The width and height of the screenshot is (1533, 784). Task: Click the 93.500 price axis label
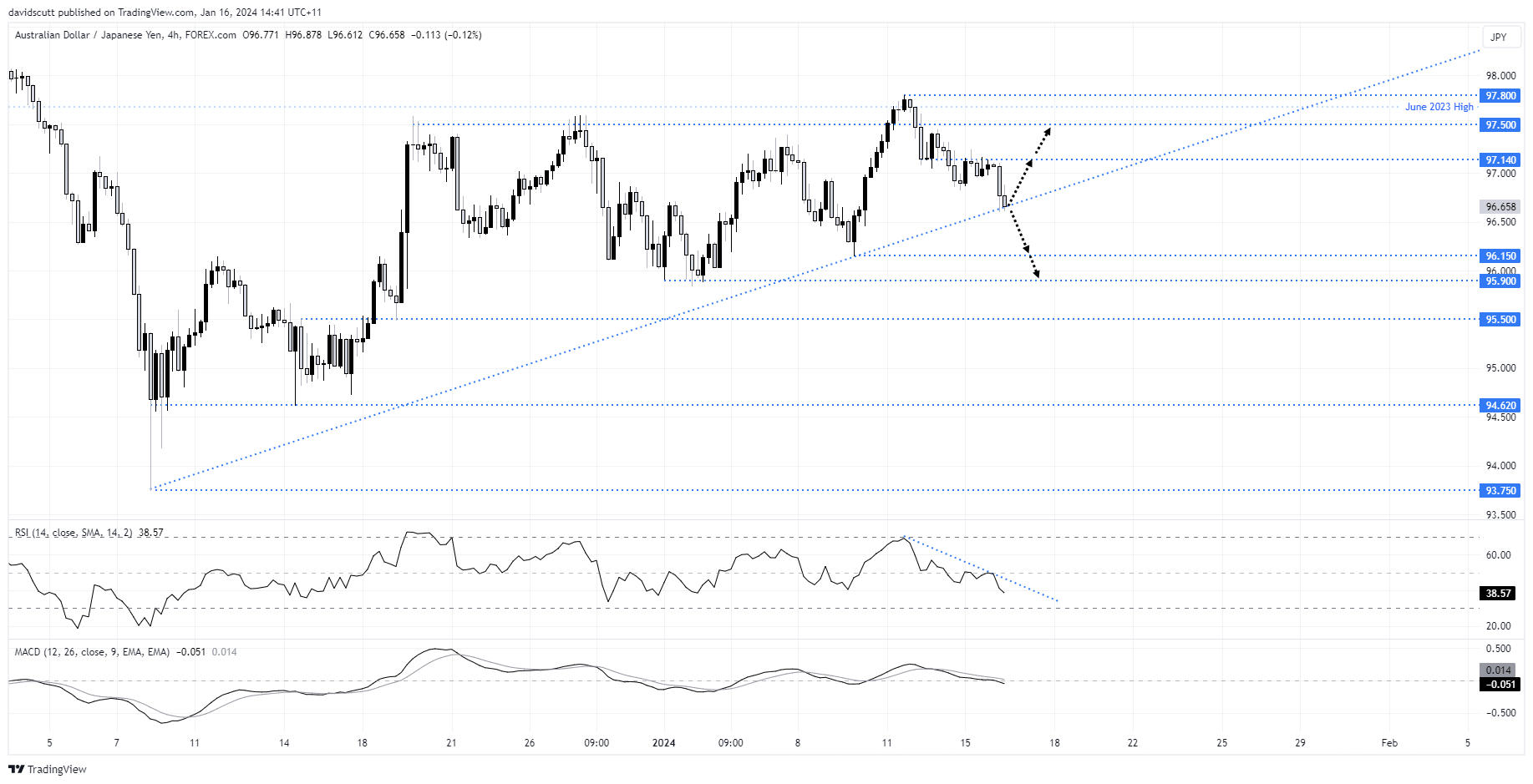(x=1500, y=515)
